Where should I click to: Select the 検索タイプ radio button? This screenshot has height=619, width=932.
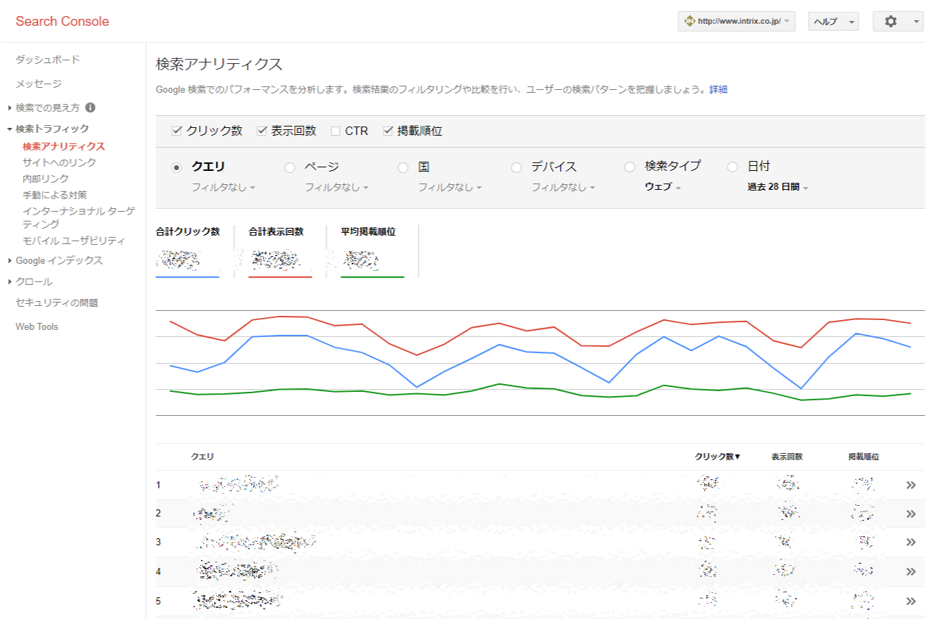(x=629, y=167)
